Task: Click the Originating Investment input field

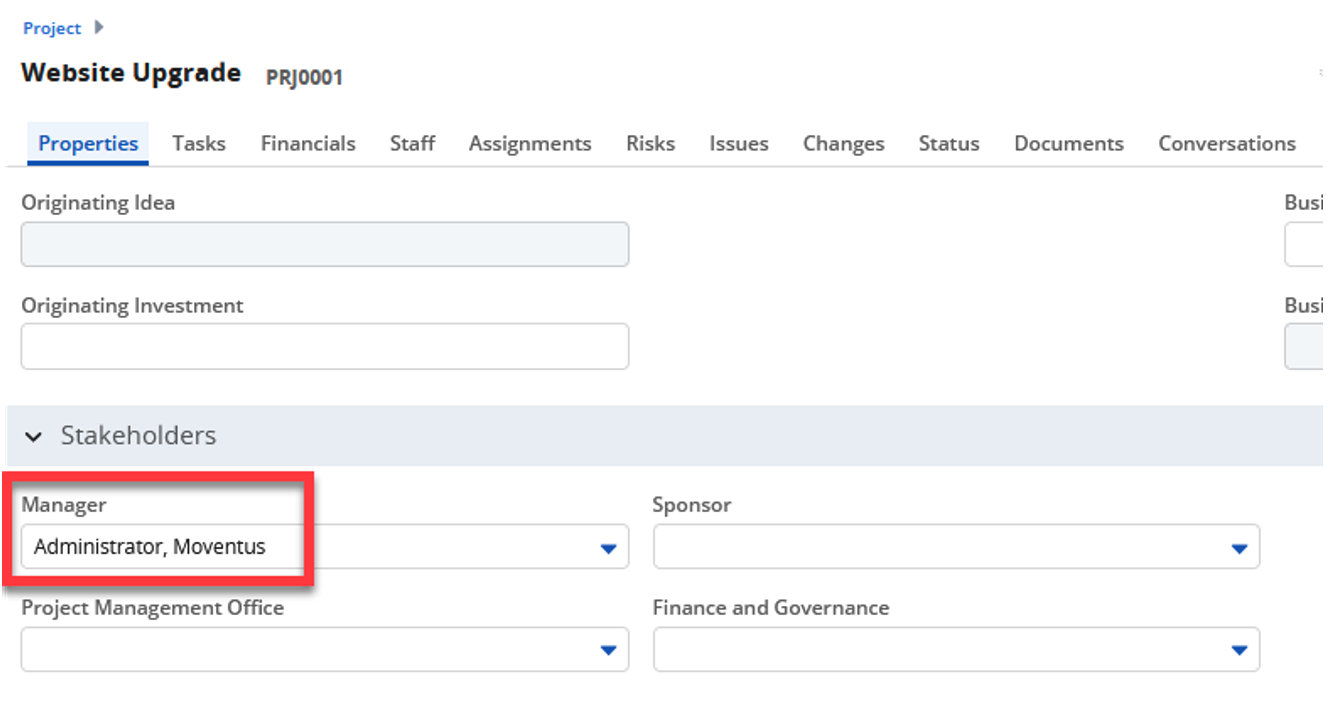Action: pyautogui.click(x=325, y=346)
